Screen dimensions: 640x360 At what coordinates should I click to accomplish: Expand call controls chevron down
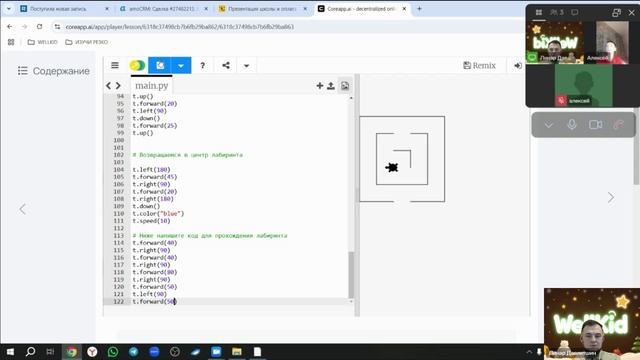click(x=549, y=124)
